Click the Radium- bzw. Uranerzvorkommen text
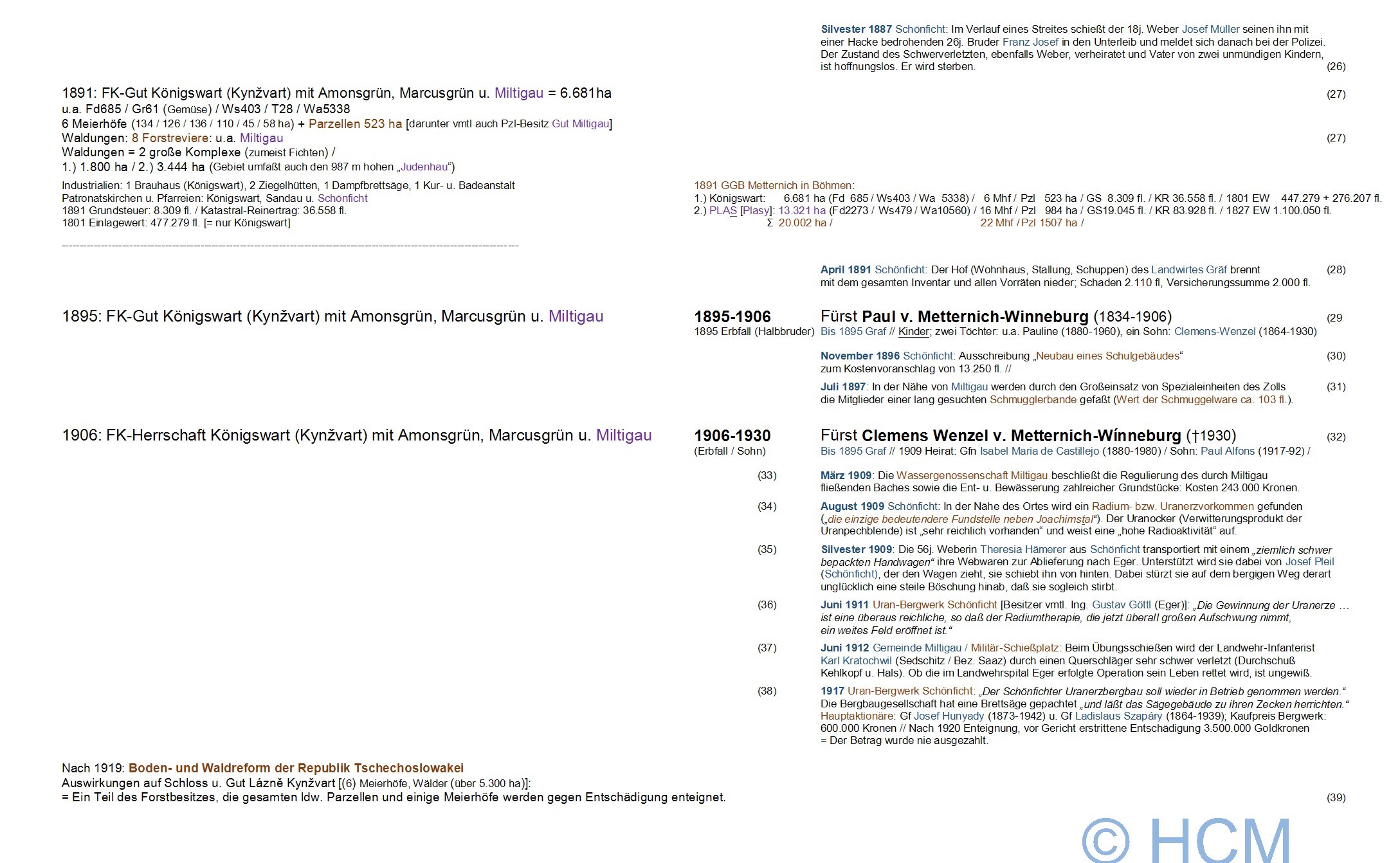This screenshot has height=863, width=1400. click(x=1172, y=506)
